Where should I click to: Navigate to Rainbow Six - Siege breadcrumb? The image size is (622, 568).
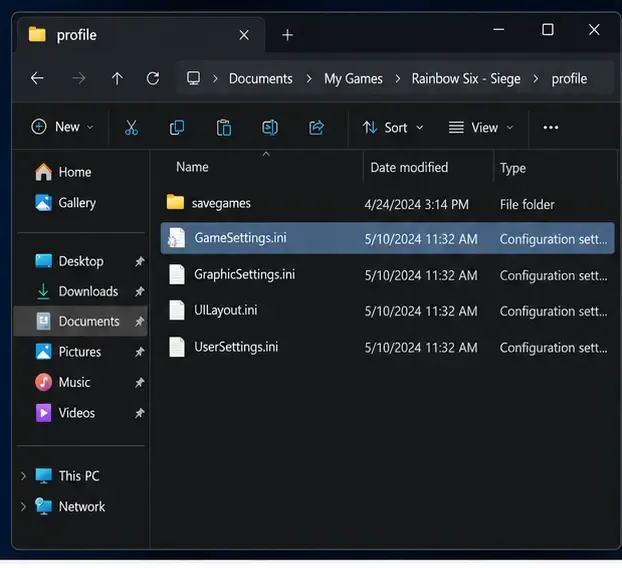click(466, 79)
